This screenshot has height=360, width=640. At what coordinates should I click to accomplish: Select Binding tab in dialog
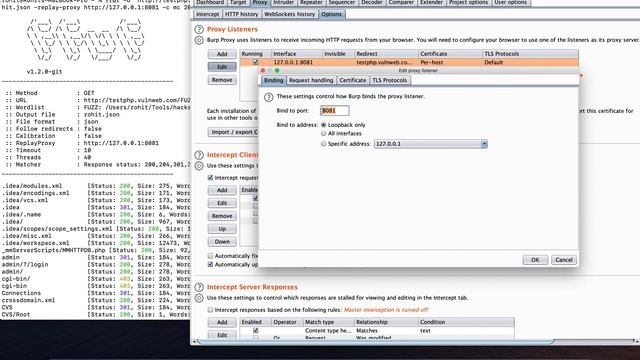[x=273, y=80]
